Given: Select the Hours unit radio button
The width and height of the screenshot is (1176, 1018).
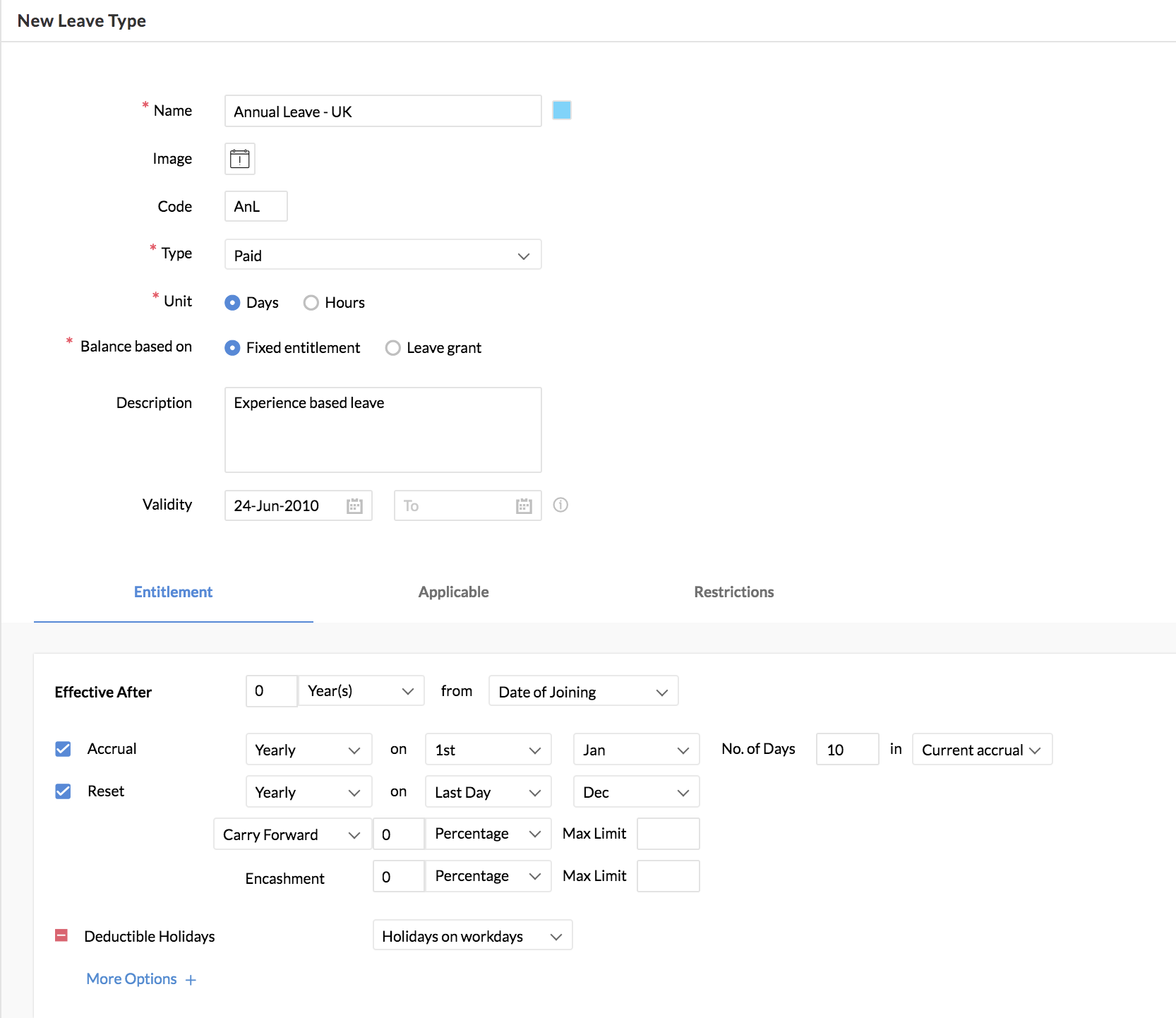Looking at the screenshot, I should (x=311, y=303).
